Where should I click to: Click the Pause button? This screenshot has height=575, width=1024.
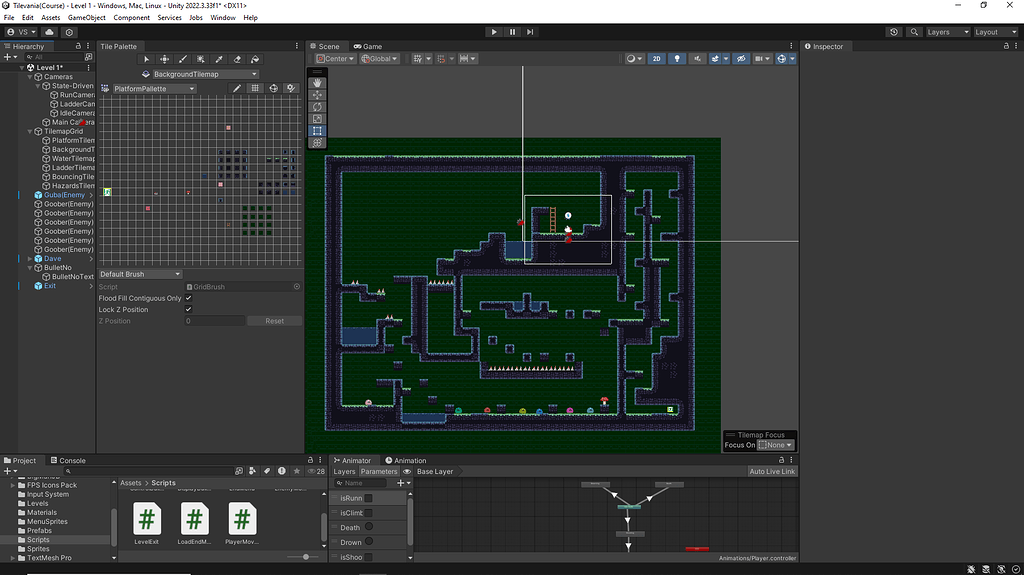coord(512,32)
